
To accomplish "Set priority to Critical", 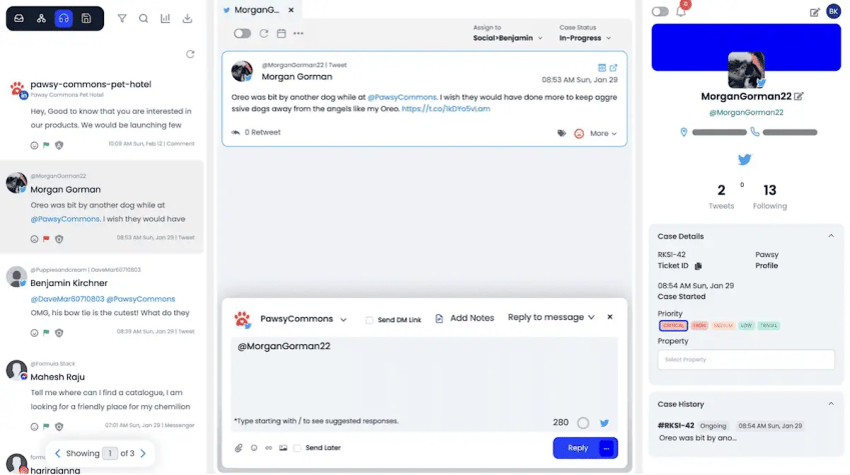I will tap(673, 325).
